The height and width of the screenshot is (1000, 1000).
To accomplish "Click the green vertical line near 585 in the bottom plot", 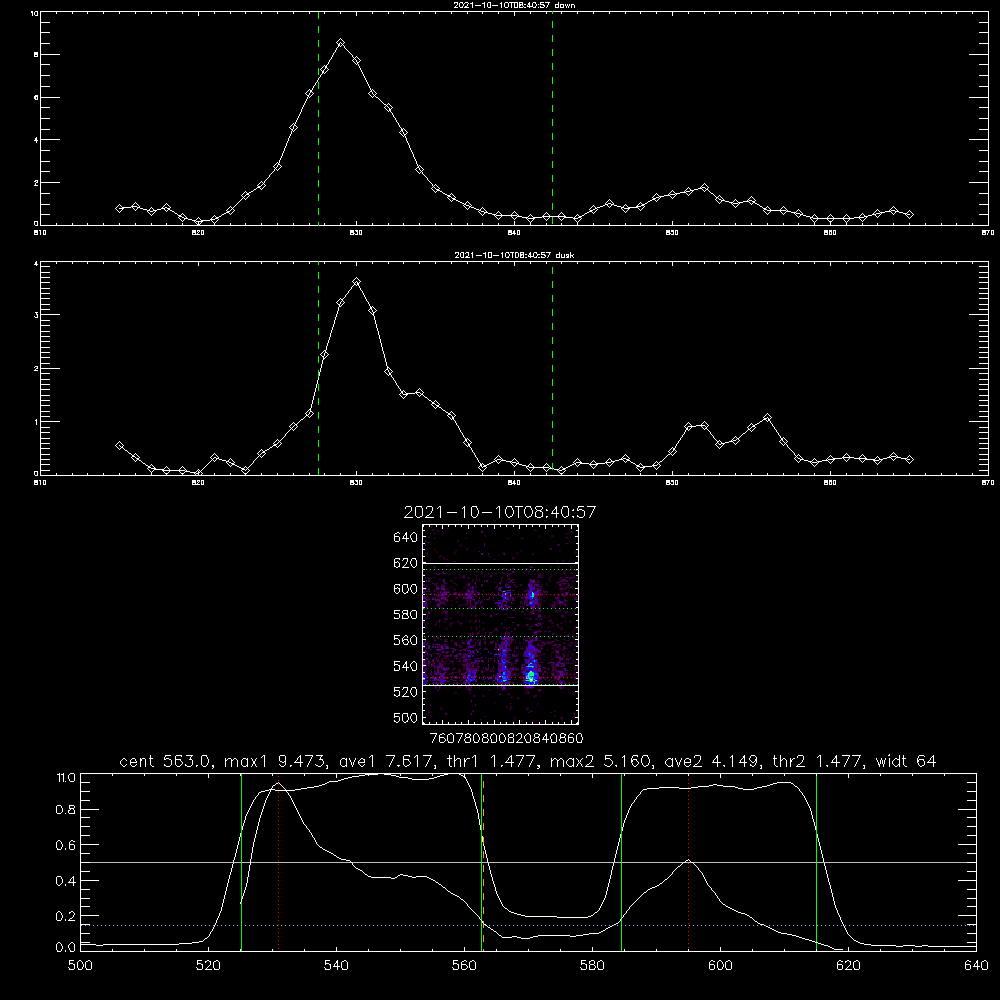I will pos(621,861).
